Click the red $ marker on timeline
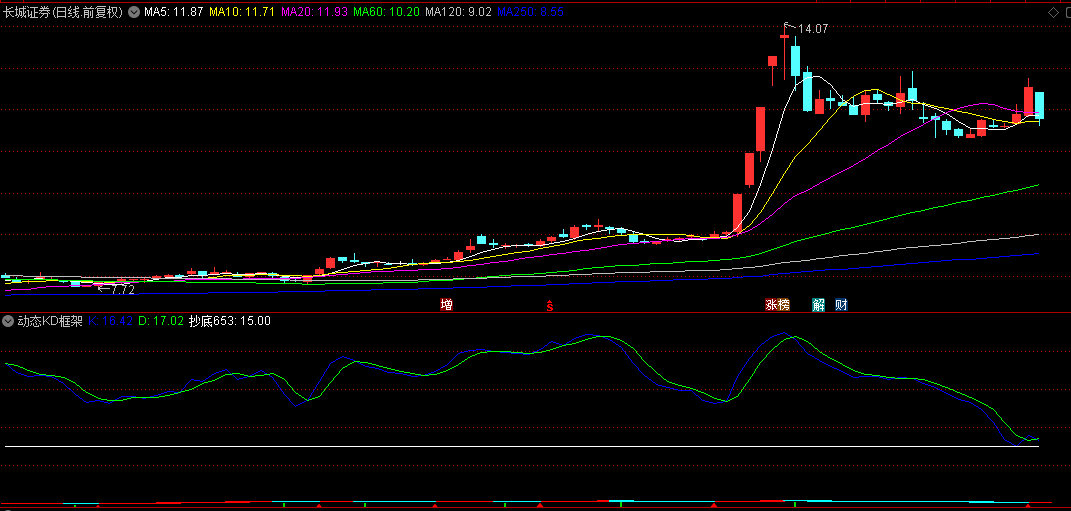 [549, 305]
